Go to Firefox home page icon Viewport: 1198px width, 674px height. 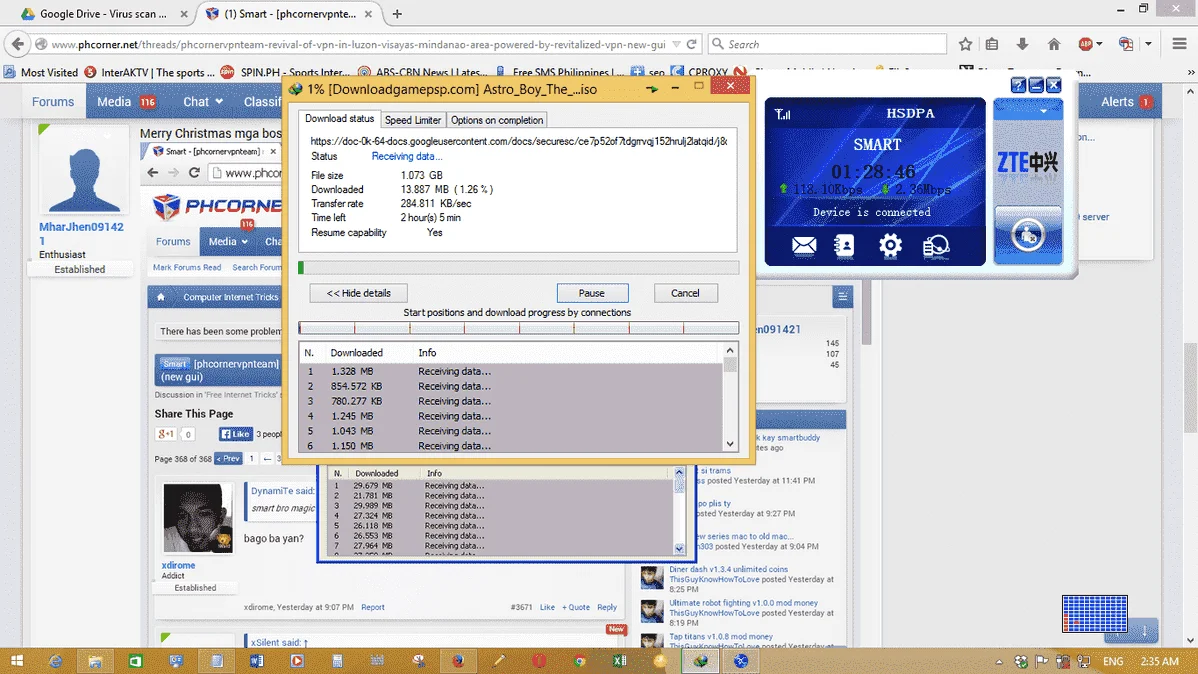[x=1054, y=44]
